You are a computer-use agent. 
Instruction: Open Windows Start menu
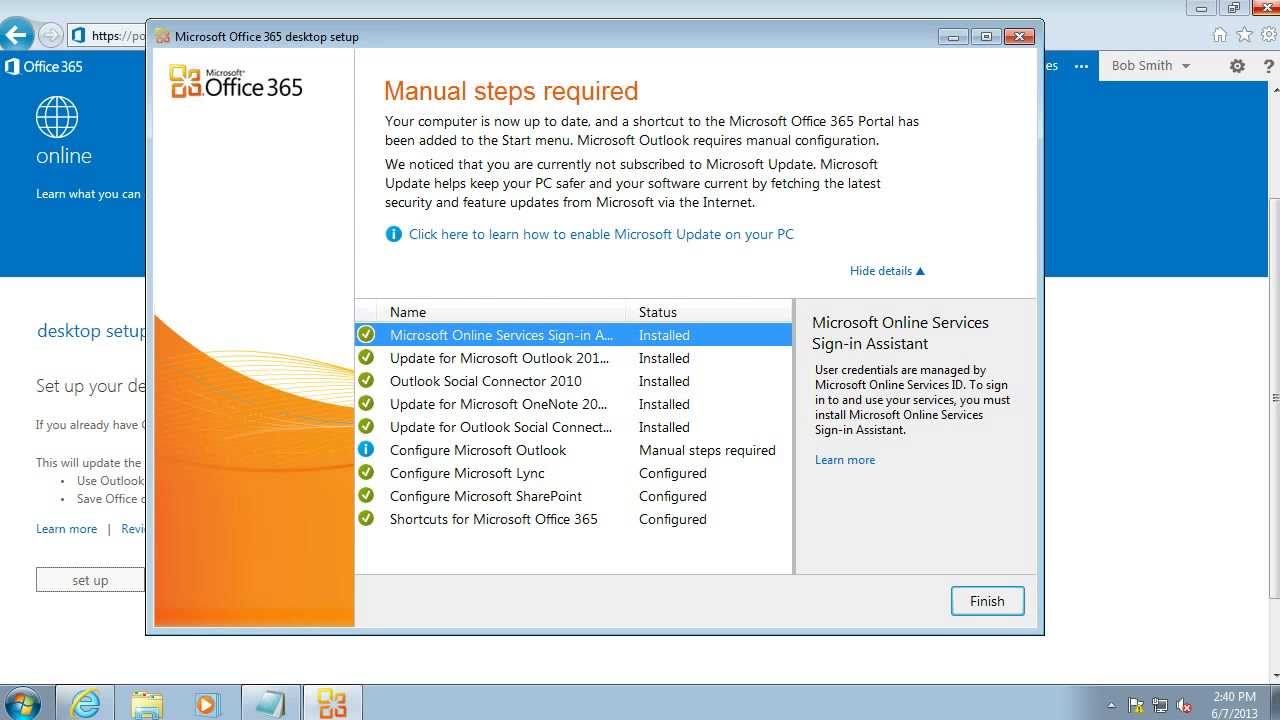tap(21, 704)
